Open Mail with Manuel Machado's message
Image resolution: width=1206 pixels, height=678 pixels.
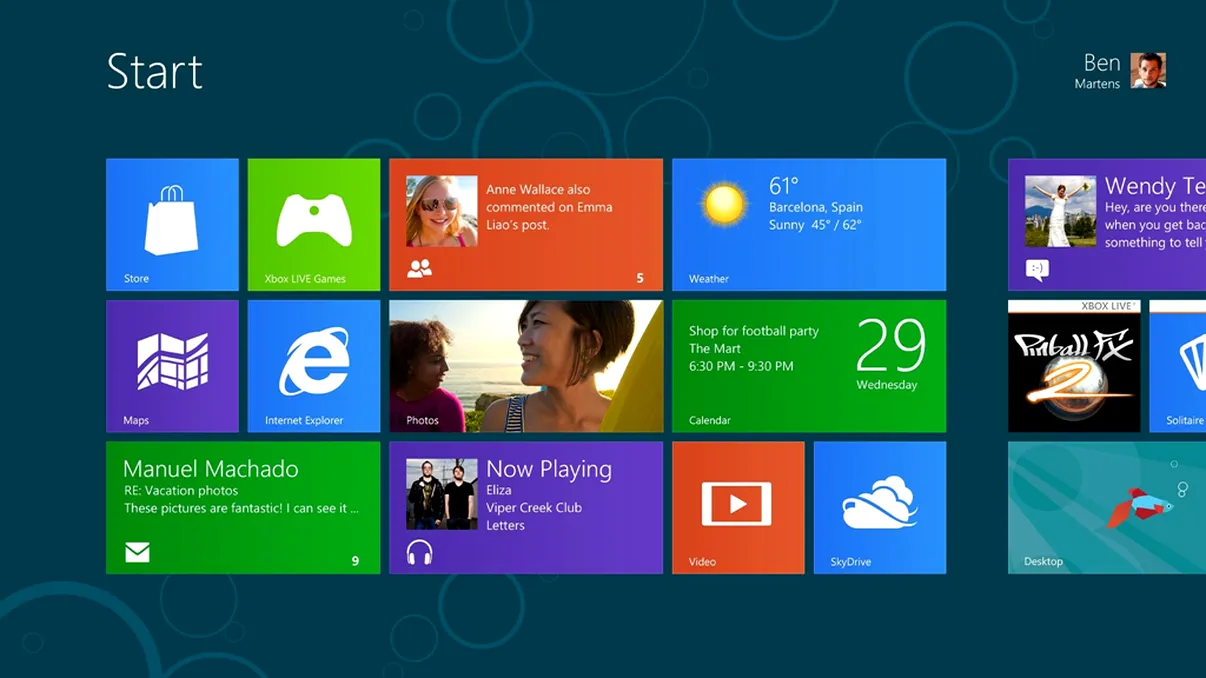[242, 507]
